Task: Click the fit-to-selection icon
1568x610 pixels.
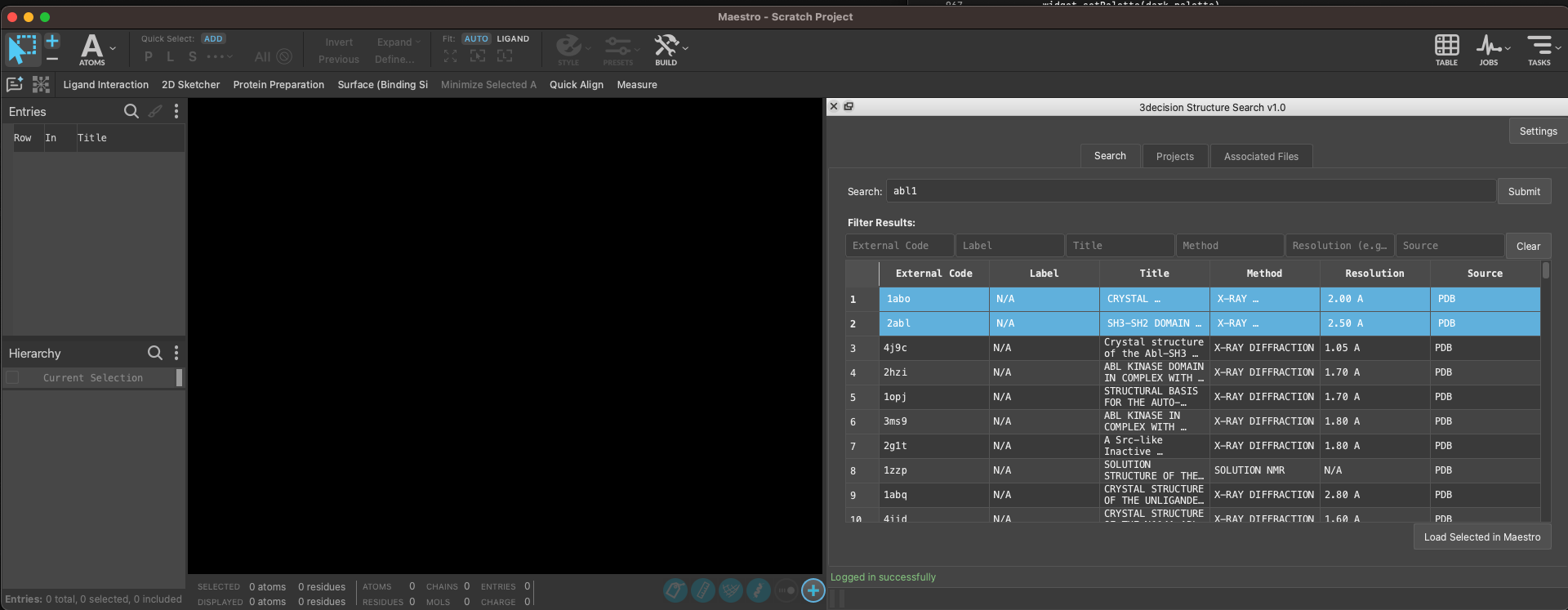Action: (478, 56)
